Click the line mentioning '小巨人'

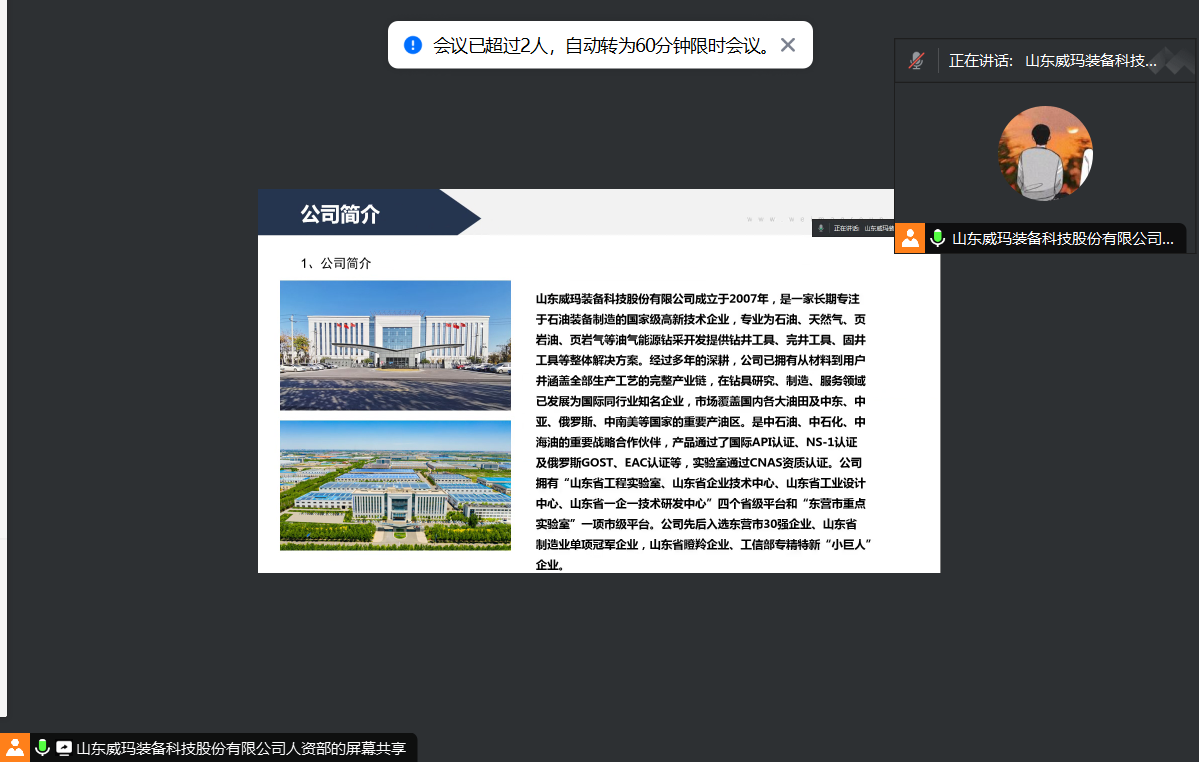pos(703,545)
